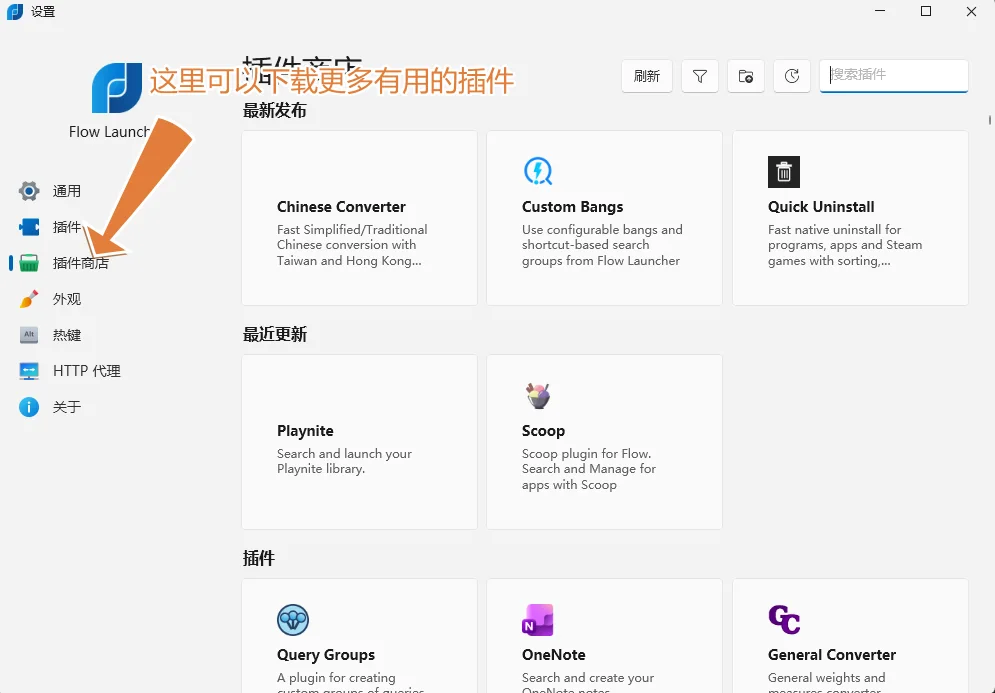Open the 关于 page
This screenshot has width=995, height=693.
tap(67, 407)
